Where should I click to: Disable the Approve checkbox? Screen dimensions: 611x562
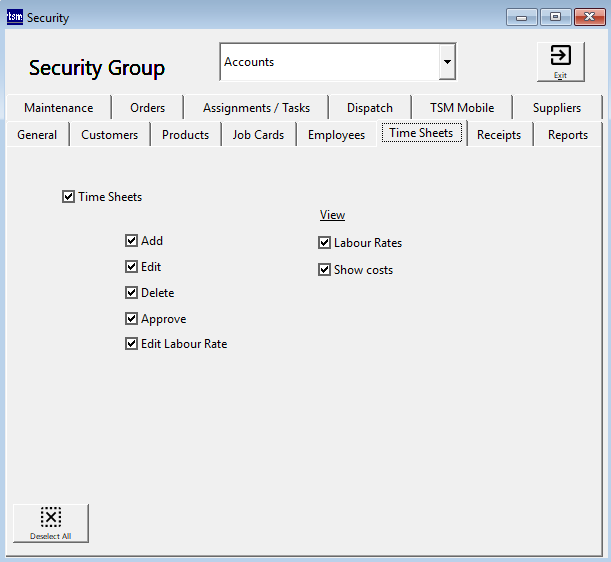pyautogui.click(x=132, y=319)
